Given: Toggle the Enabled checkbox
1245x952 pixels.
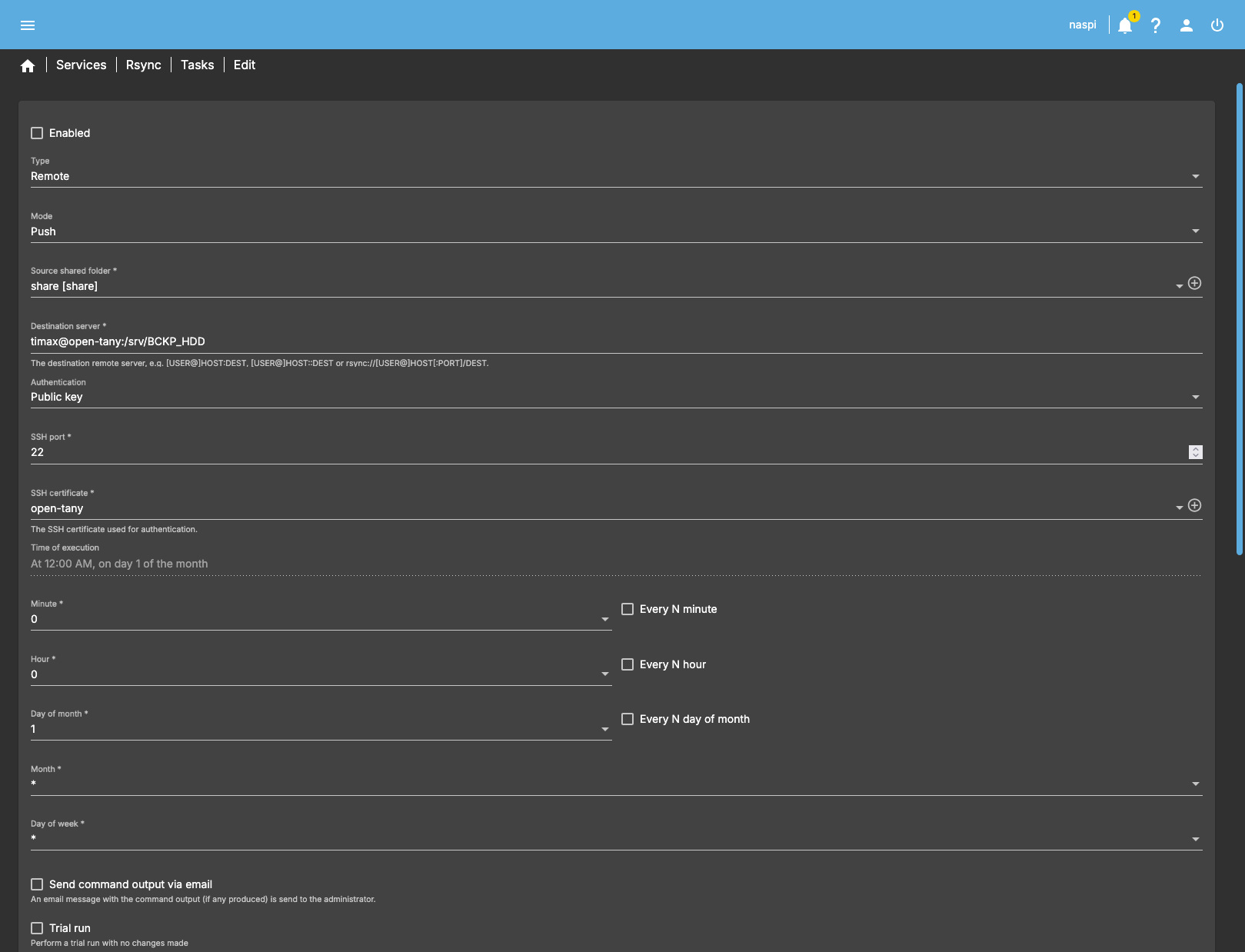Looking at the screenshot, I should [x=37, y=133].
